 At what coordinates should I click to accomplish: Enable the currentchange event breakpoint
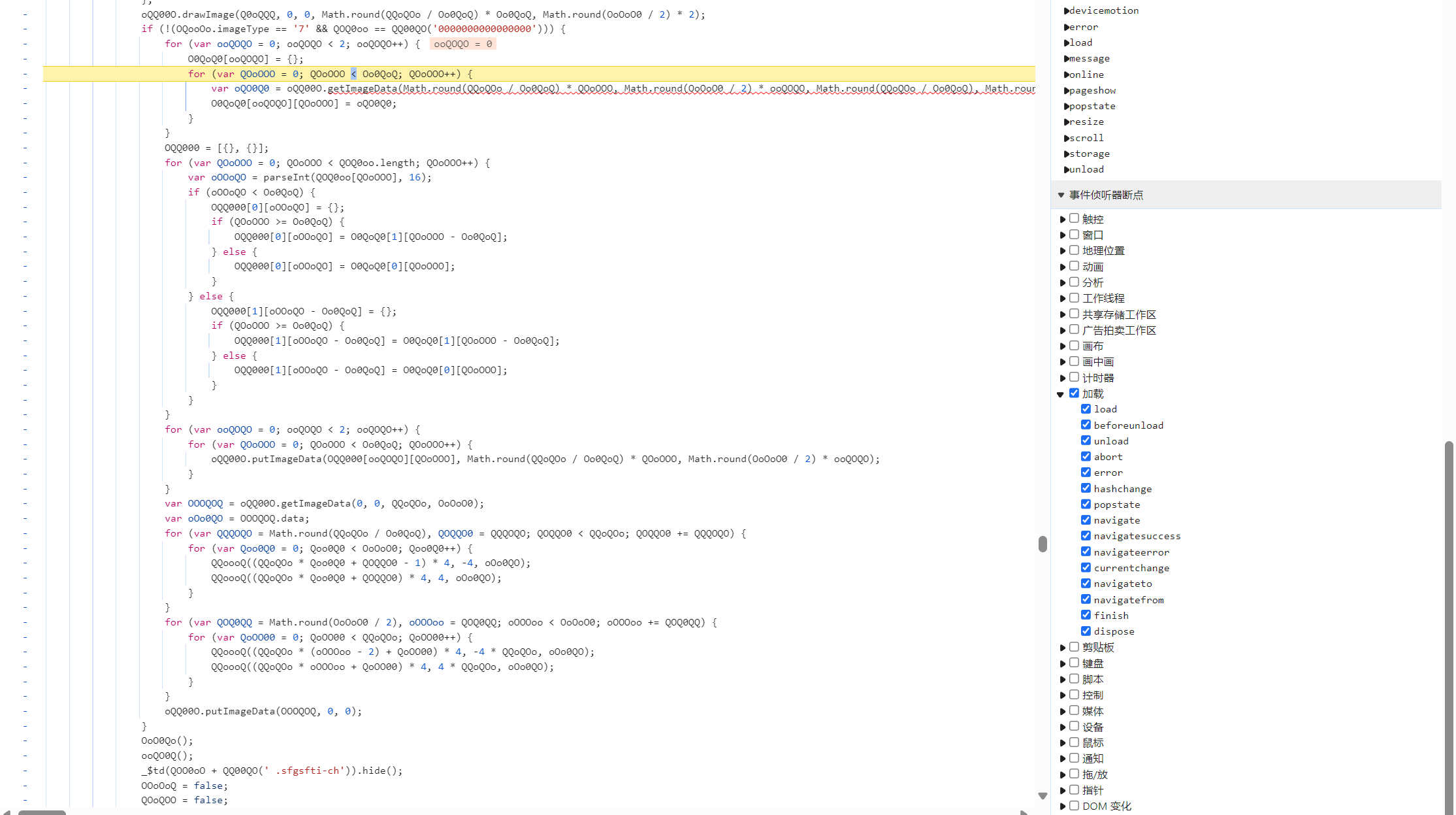1086,567
